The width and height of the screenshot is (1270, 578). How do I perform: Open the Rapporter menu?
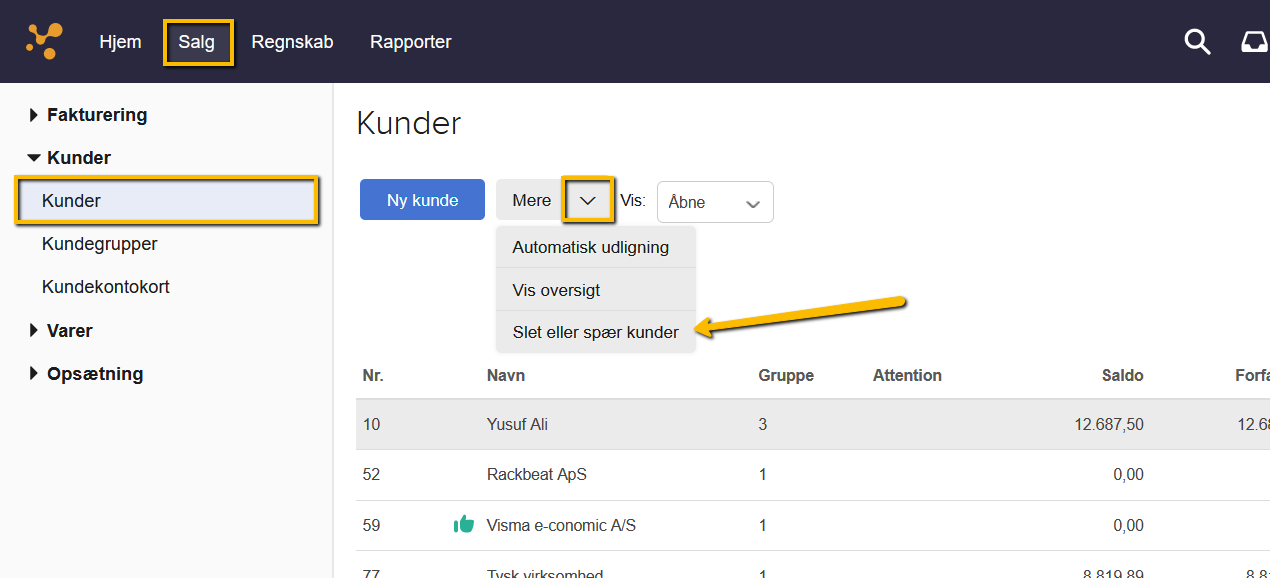click(410, 42)
